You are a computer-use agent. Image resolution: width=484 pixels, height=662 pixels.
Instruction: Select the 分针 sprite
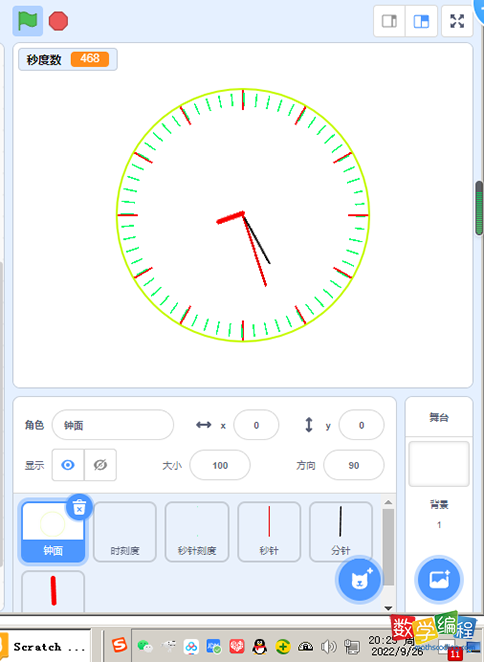click(x=341, y=532)
